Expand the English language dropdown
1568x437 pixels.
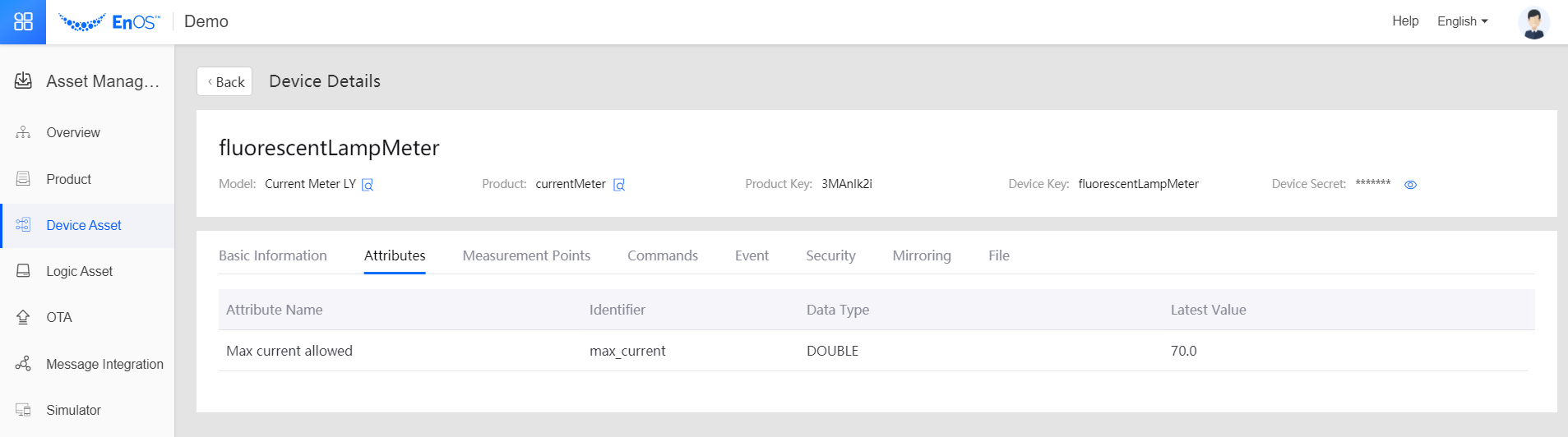click(1462, 21)
